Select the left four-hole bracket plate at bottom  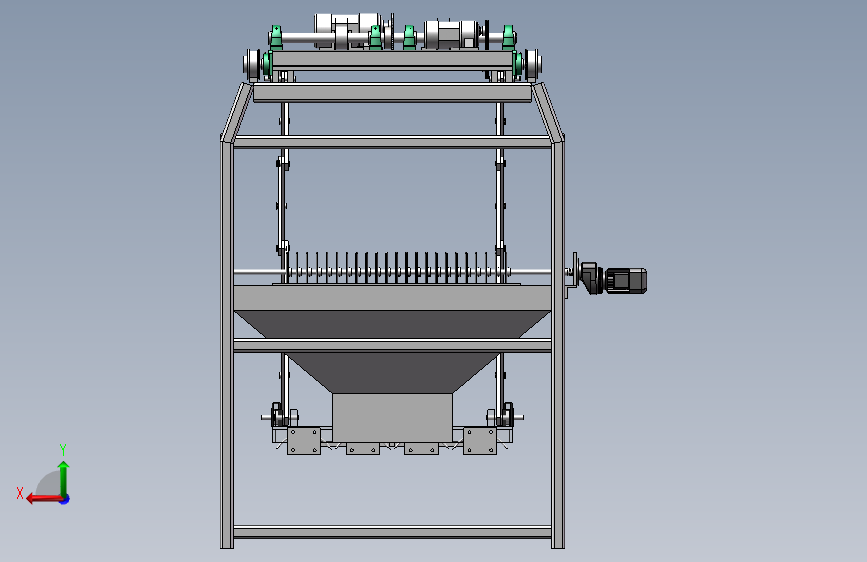tap(304, 441)
